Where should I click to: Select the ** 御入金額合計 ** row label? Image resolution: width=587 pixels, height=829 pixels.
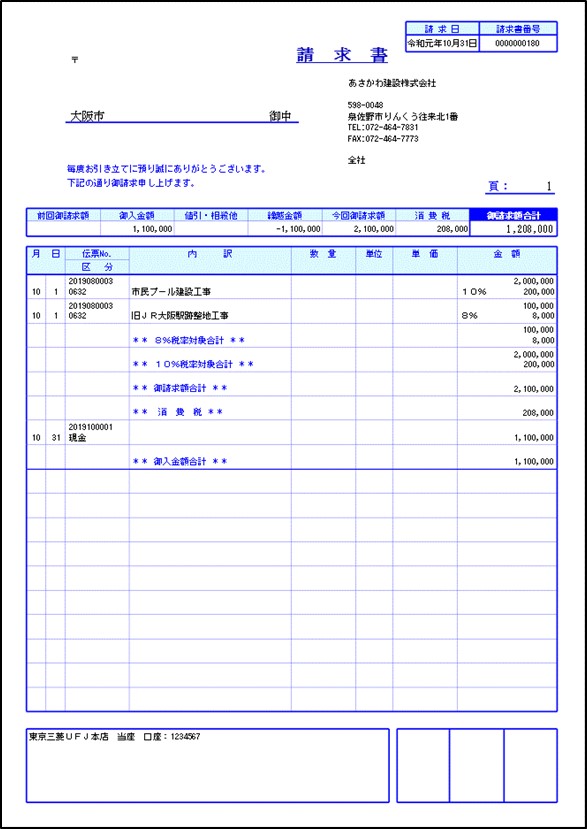pos(180,462)
